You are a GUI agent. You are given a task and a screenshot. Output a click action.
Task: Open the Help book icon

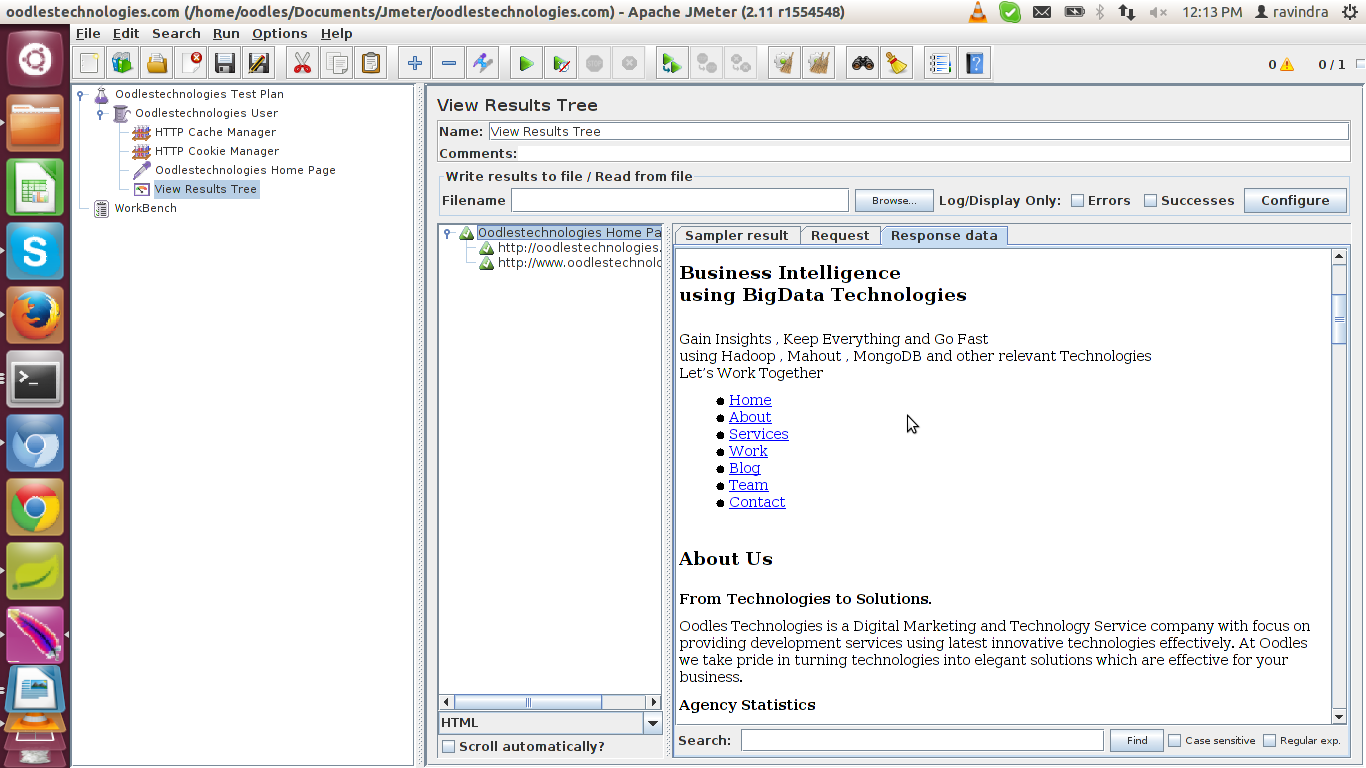pos(974,64)
